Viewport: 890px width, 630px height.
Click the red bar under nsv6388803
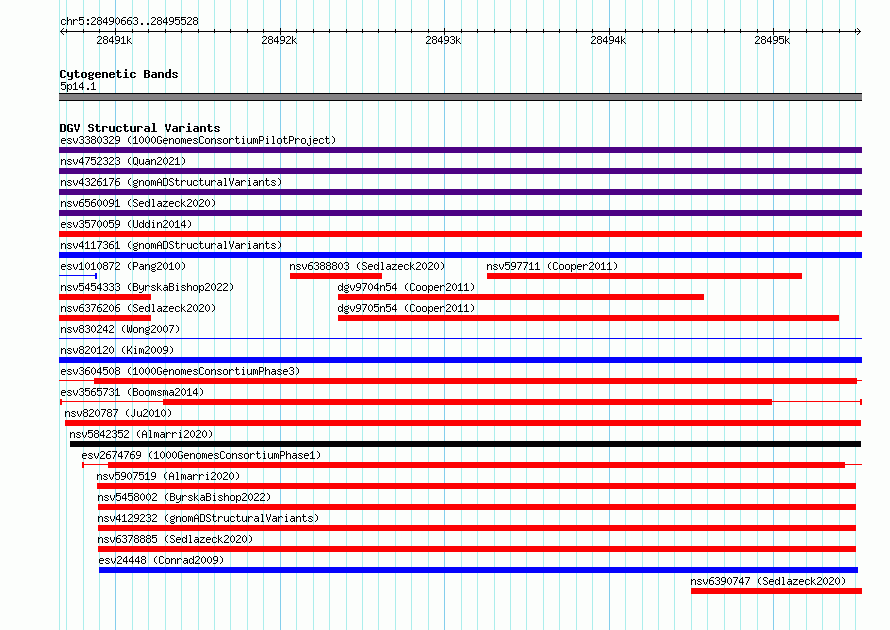[x=336, y=276]
